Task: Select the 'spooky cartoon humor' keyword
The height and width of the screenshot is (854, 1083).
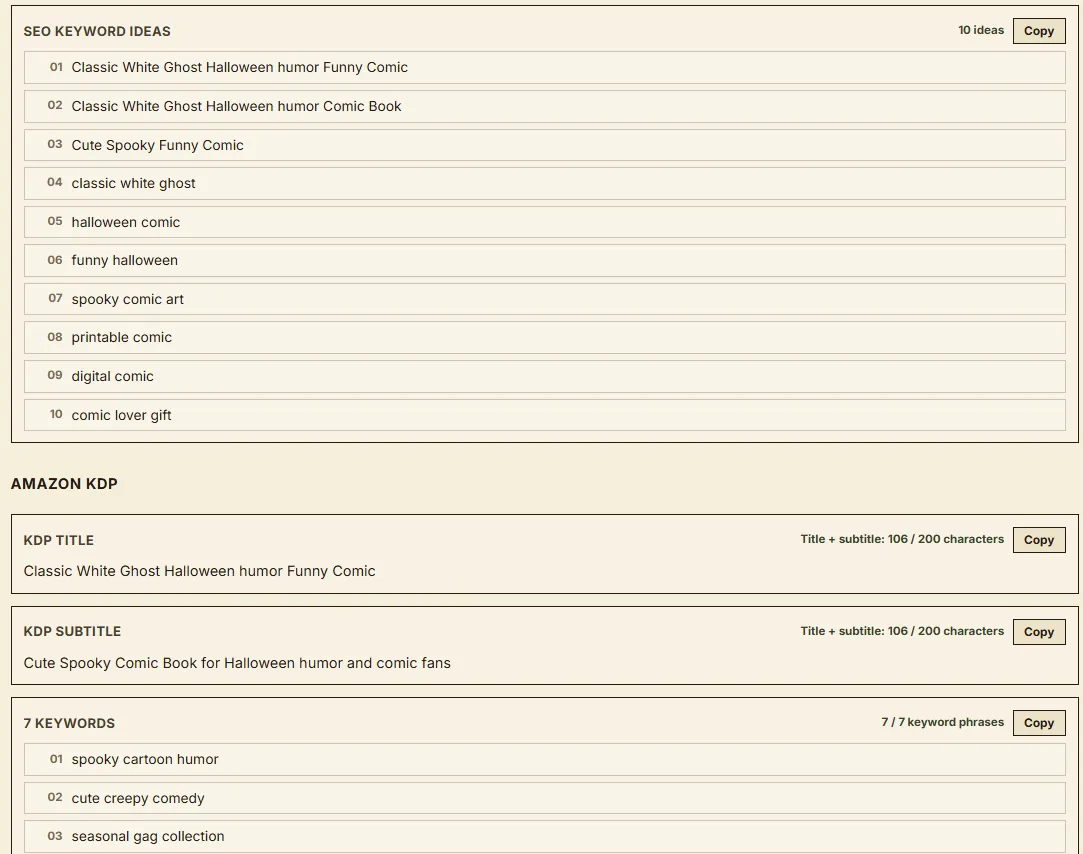Action: pos(544,759)
